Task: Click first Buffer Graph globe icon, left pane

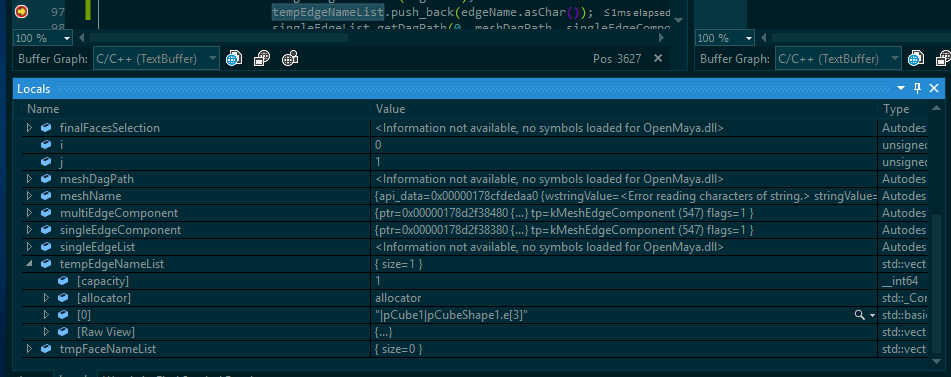Action: click(x=234, y=59)
